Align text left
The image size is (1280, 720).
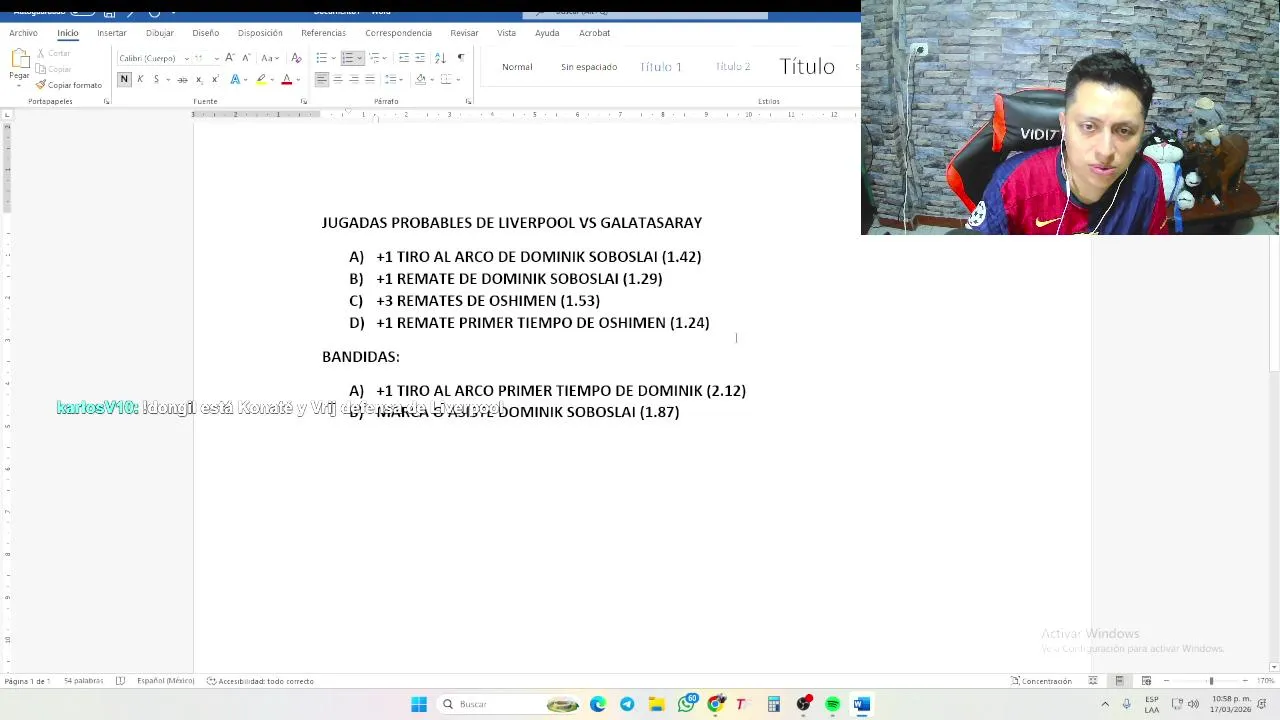(322, 79)
